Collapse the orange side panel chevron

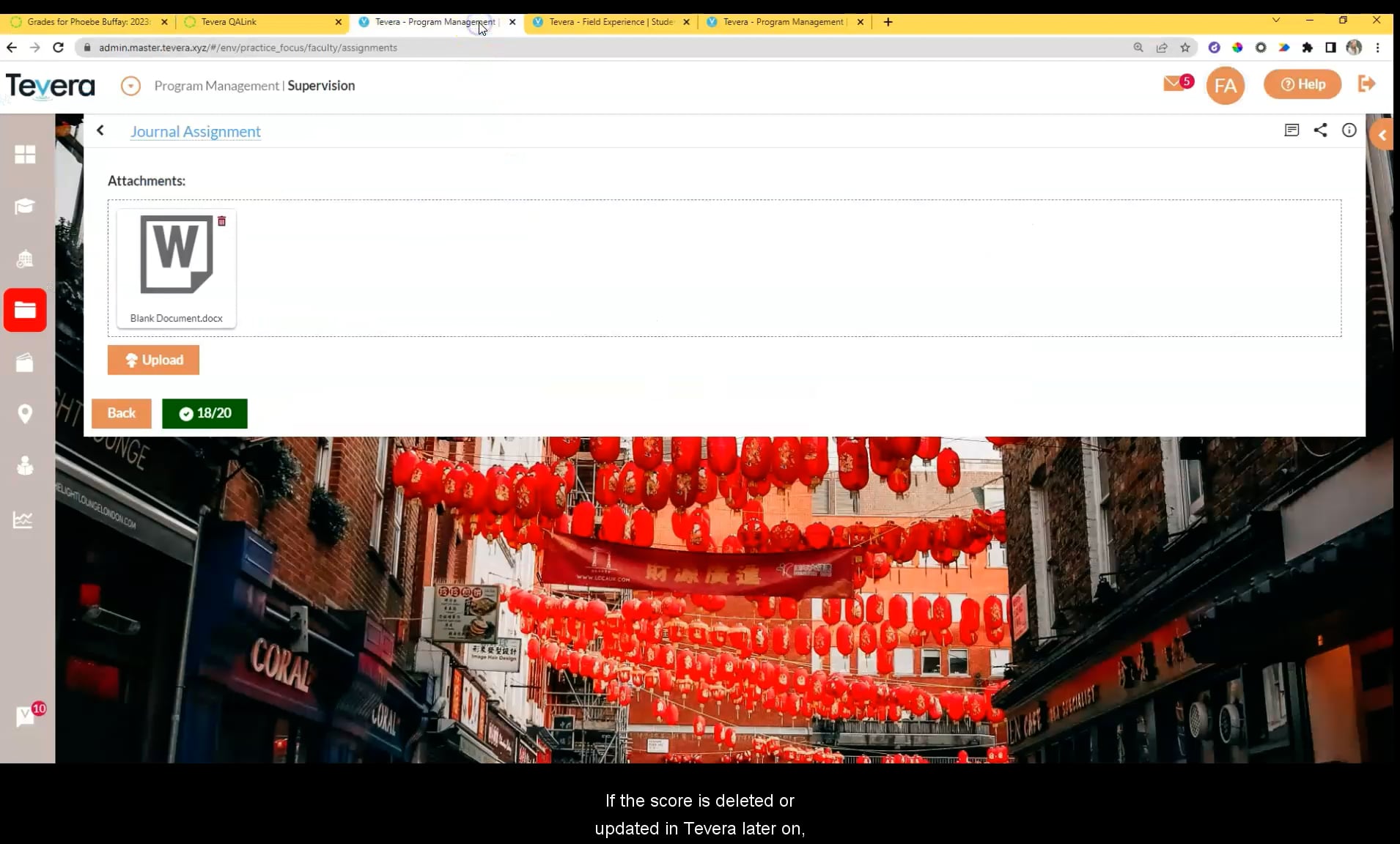pyautogui.click(x=1382, y=135)
